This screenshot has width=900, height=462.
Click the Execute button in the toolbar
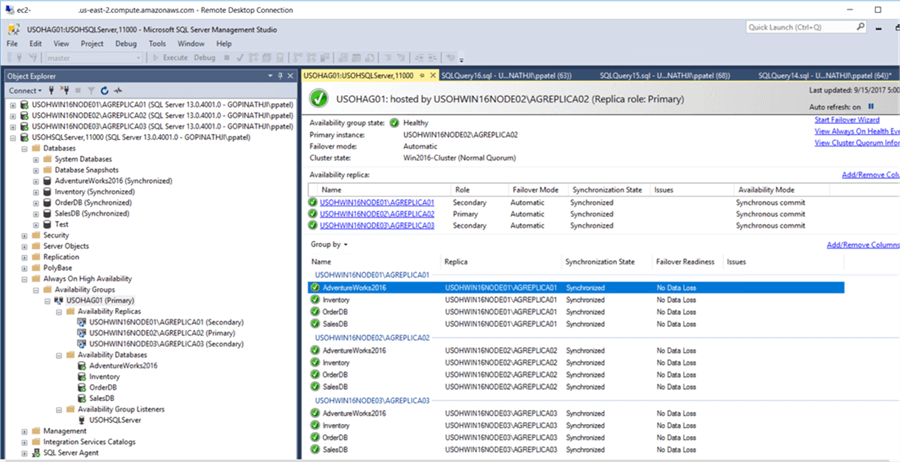tap(170, 58)
